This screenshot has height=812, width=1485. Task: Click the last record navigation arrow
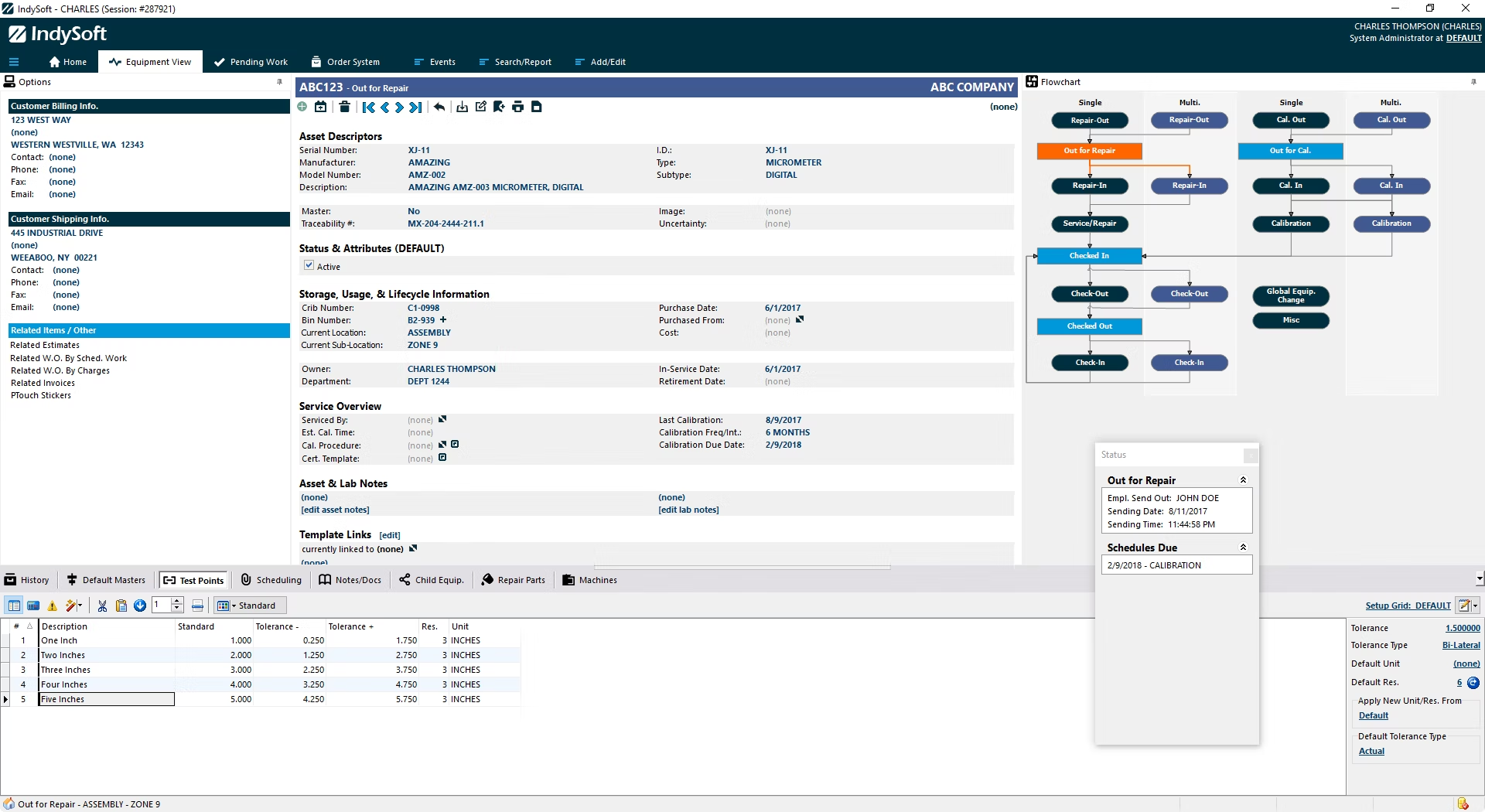(x=416, y=107)
